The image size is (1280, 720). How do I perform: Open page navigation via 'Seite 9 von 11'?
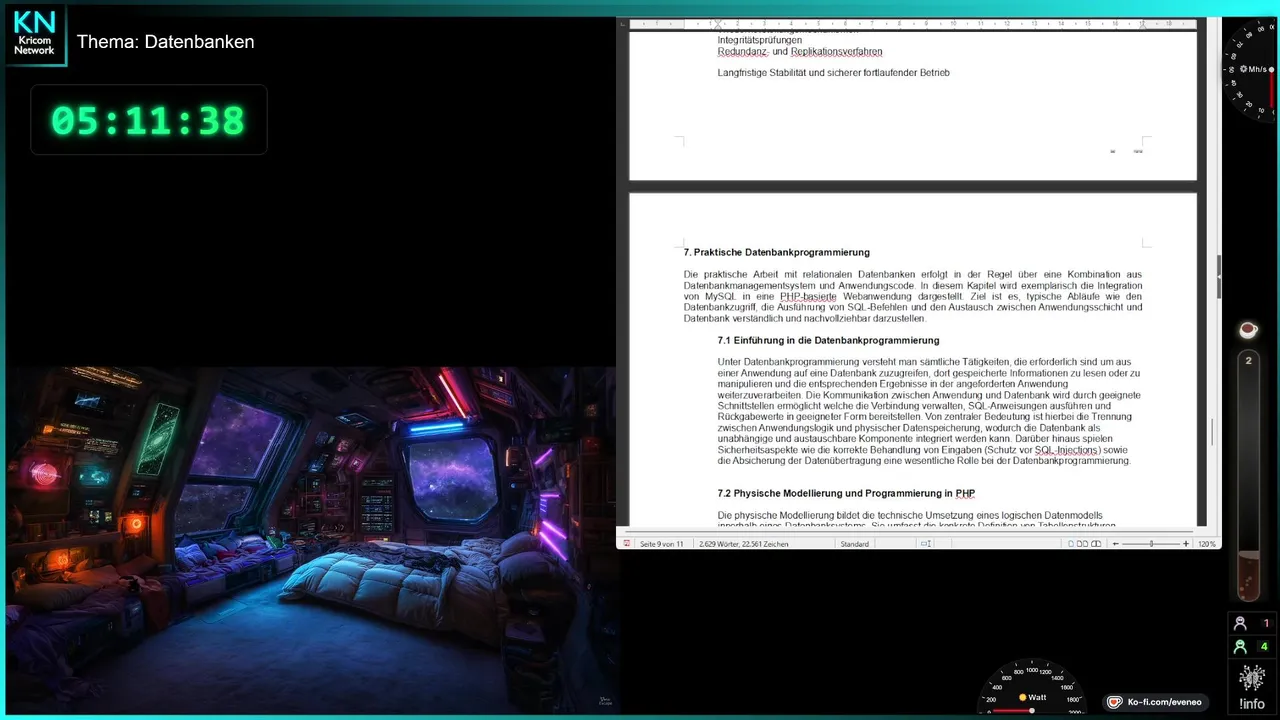click(662, 544)
